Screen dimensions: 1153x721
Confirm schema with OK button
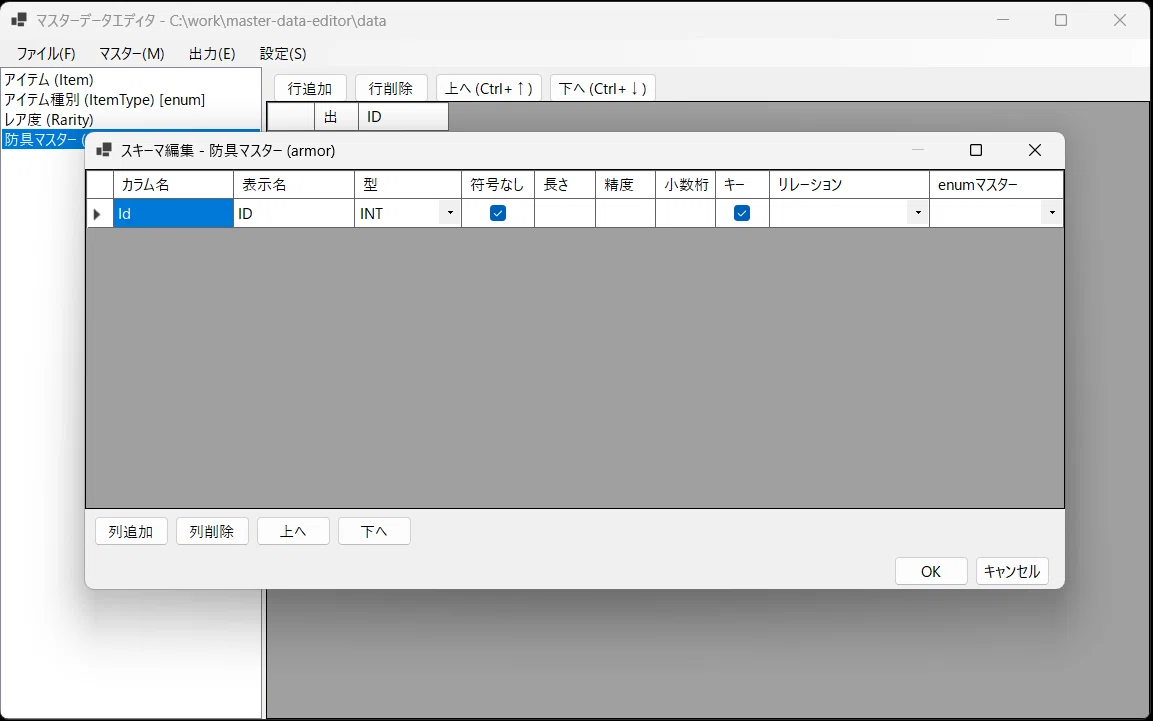click(x=931, y=571)
